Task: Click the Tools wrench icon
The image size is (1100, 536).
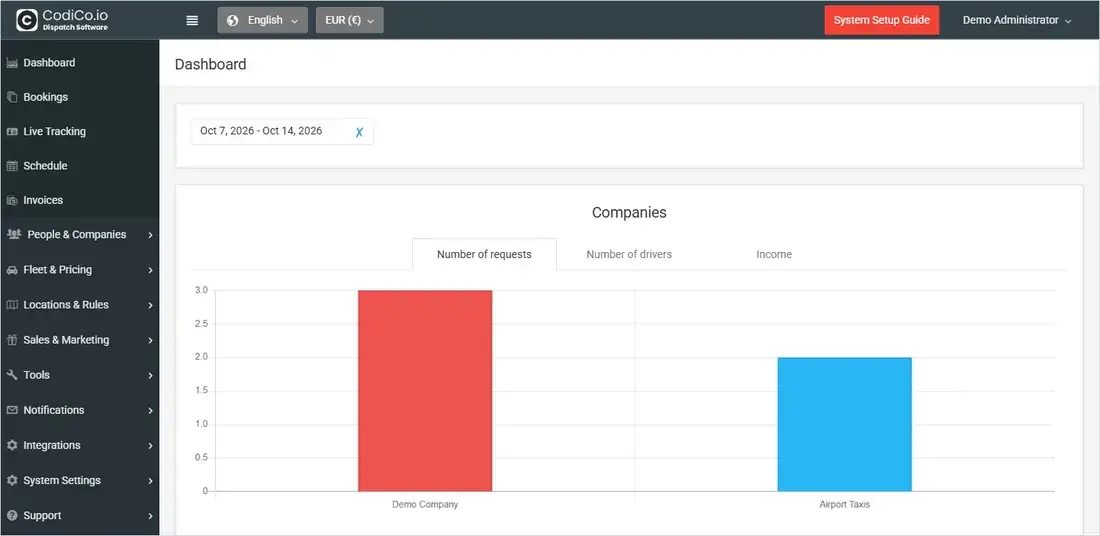Action: (x=12, y=375)
